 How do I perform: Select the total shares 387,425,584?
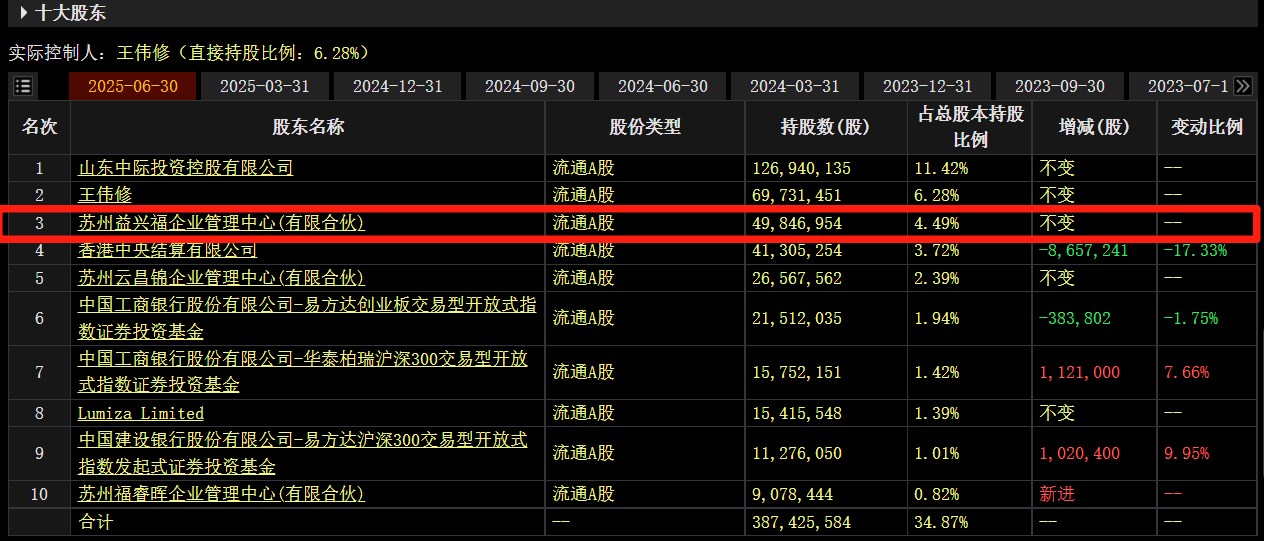coord(803,522)
